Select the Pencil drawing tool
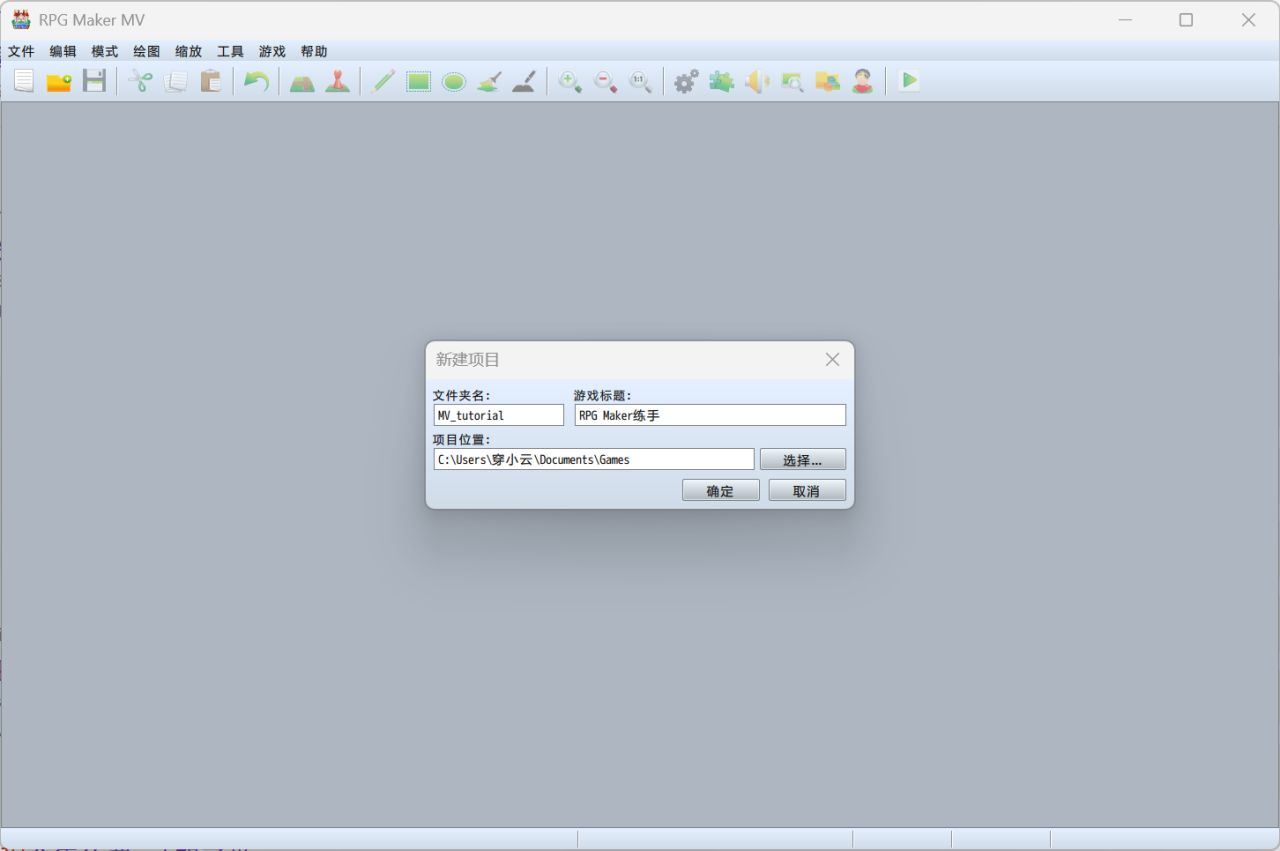Image resolution: width=1280 pixels, height=851 pixels. (383, 81)
